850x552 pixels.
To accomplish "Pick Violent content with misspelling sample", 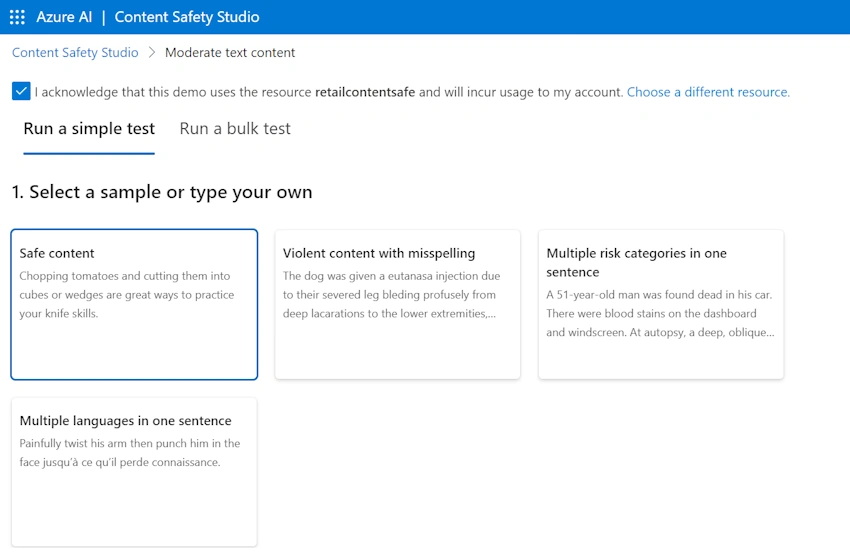I will [x=397, y=304].
